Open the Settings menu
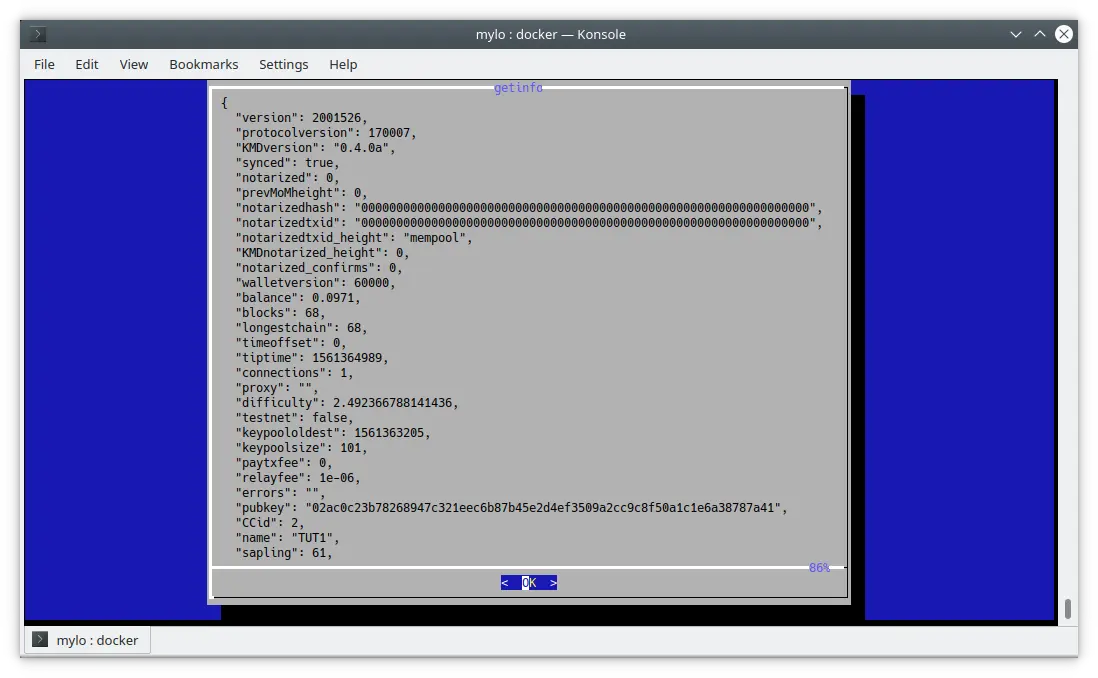Viewport: 1098px width, 678px height. 283,64
